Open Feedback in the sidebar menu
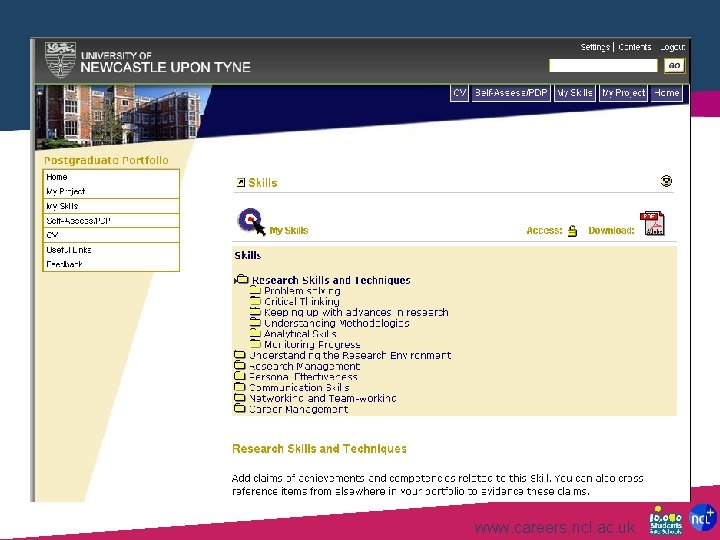 click(x=111, y=264)
